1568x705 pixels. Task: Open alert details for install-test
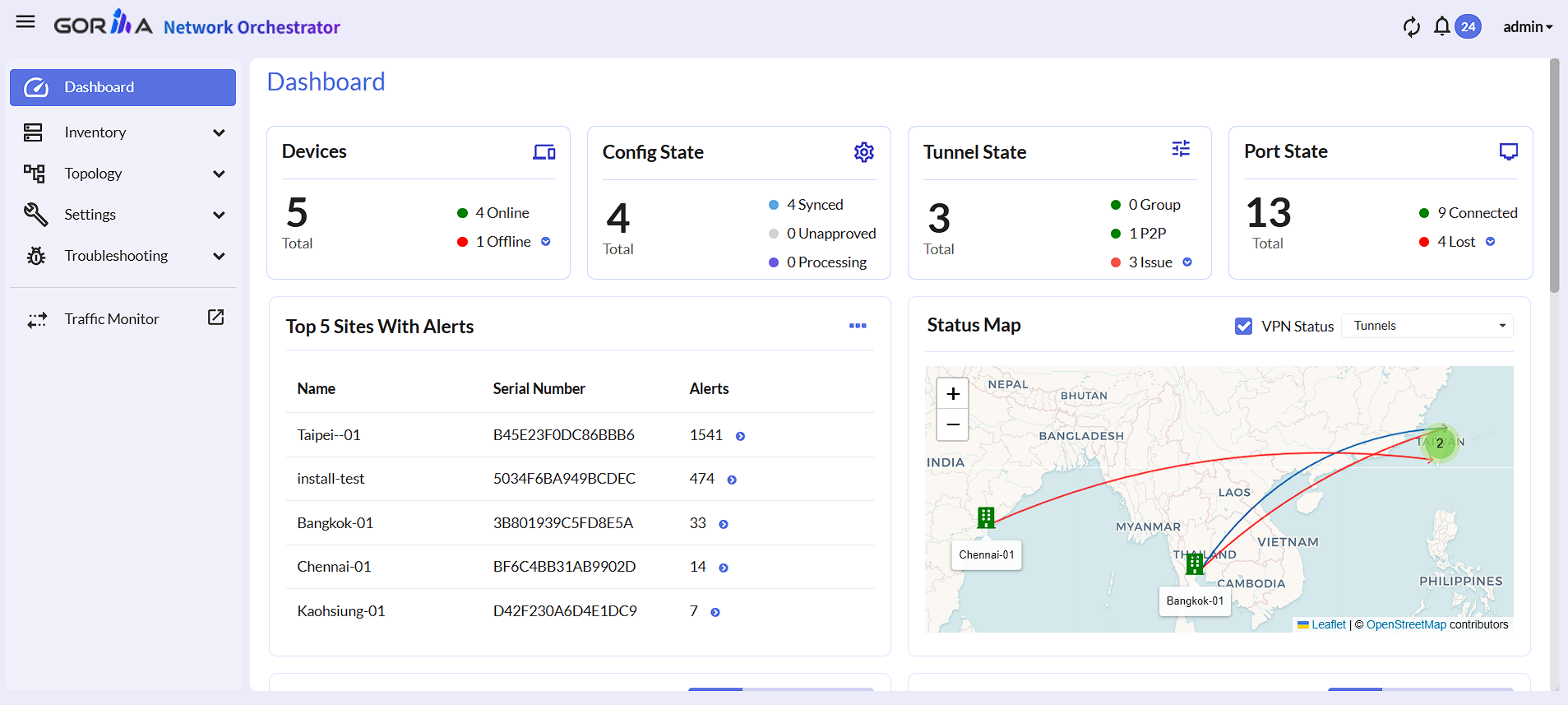(732, 480)
